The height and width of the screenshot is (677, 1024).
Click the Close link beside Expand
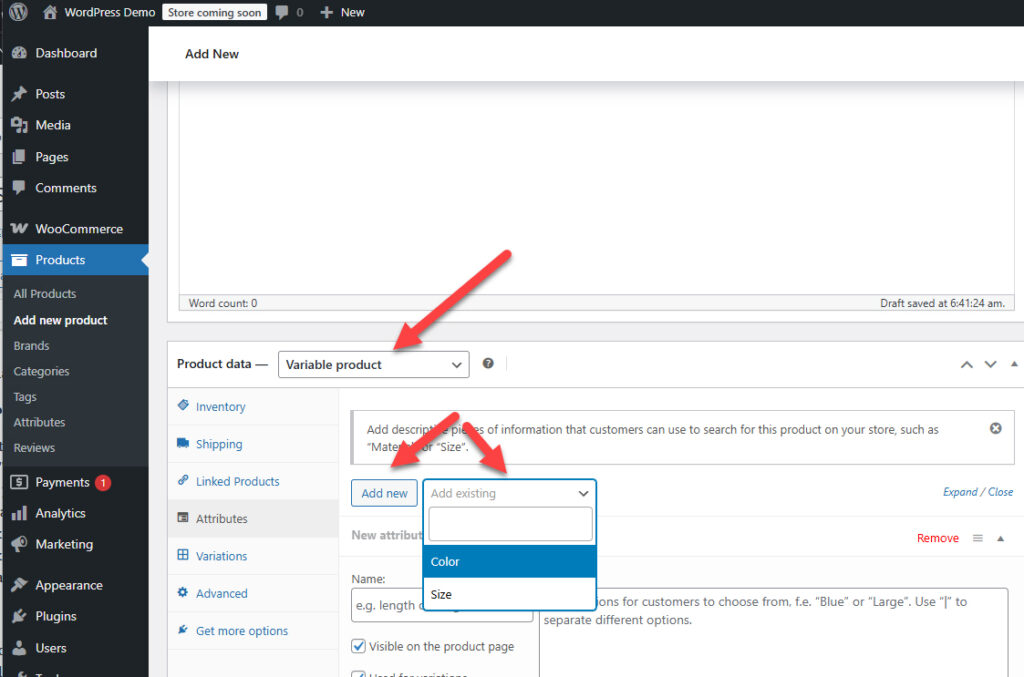tap(1000, 492)
